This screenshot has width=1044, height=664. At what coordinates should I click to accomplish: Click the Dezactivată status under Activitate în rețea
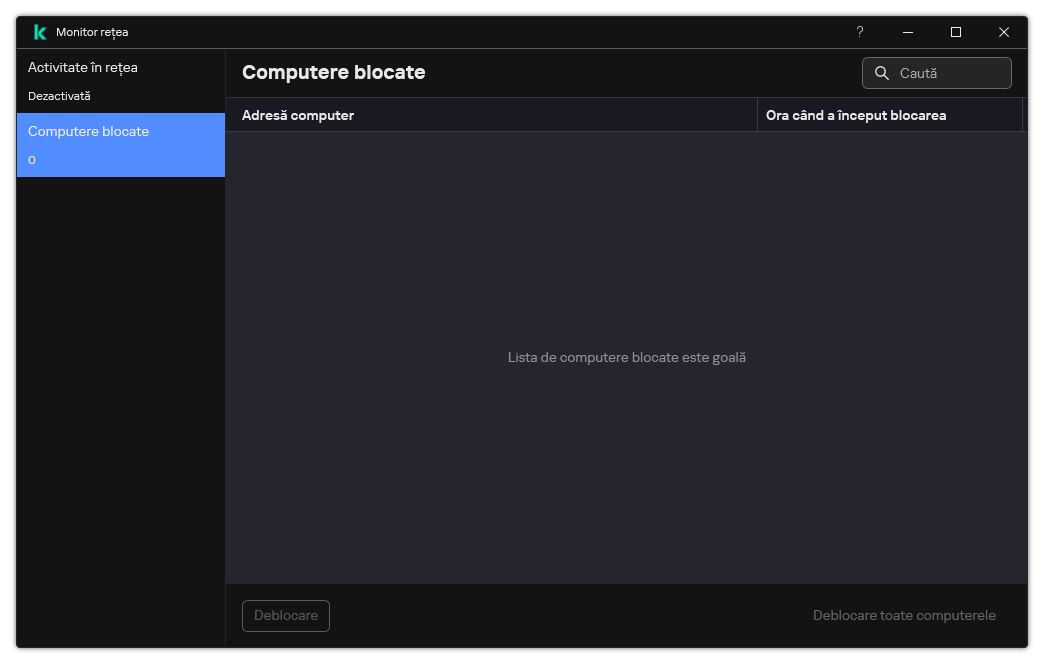(x=59, y=96)
